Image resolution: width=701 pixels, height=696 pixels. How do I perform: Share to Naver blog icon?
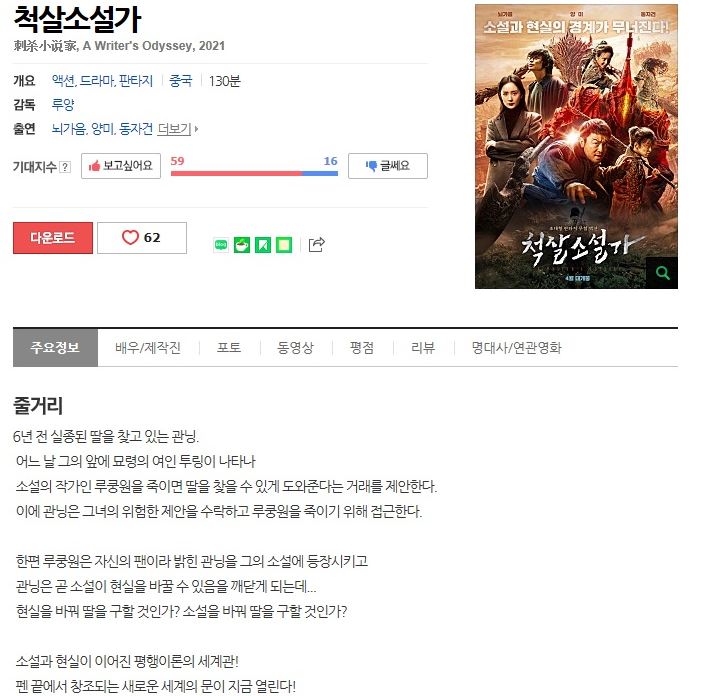[x=221, y=245]
